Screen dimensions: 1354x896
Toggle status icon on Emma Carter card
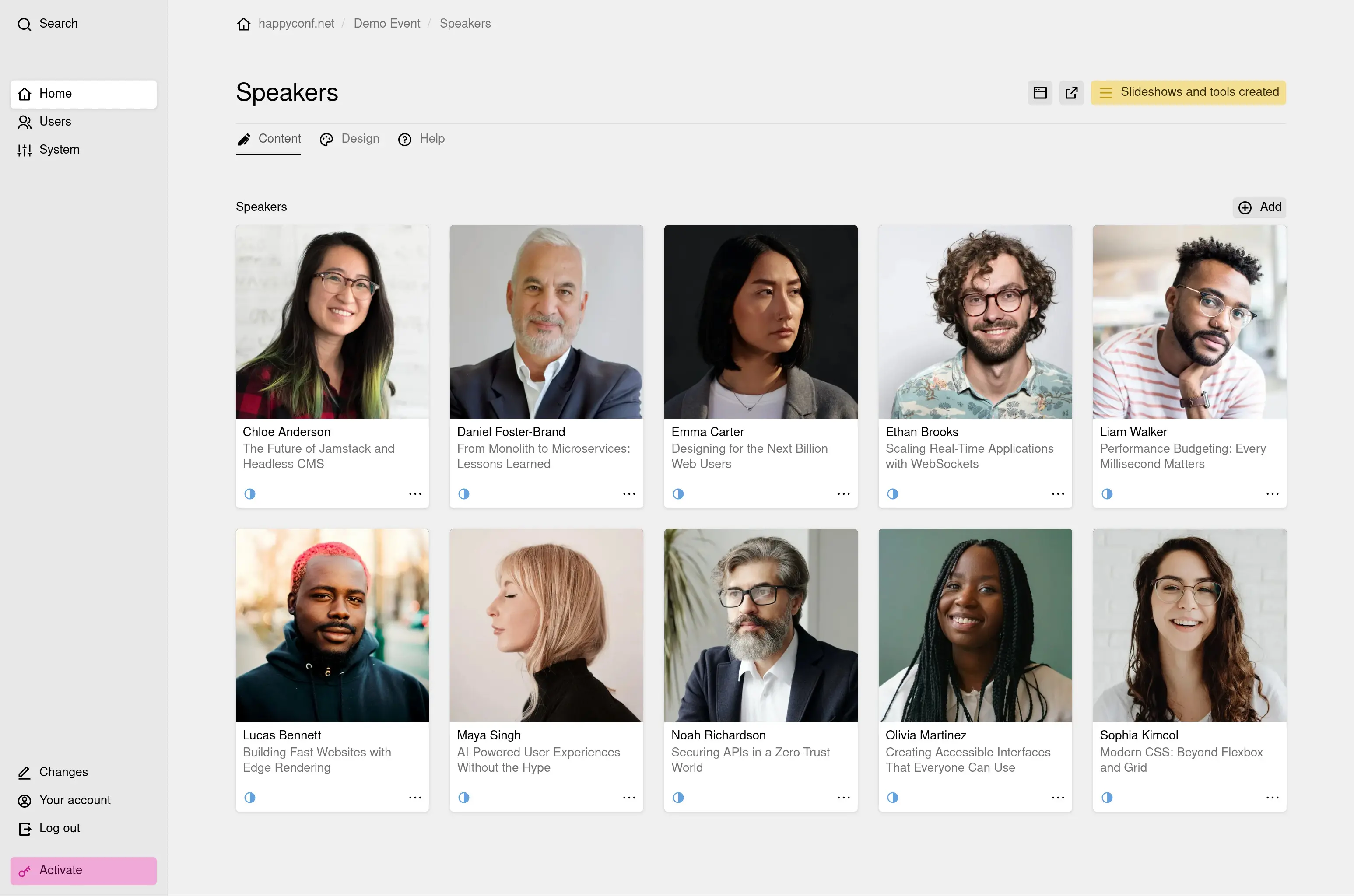click(x=678, y=493)
